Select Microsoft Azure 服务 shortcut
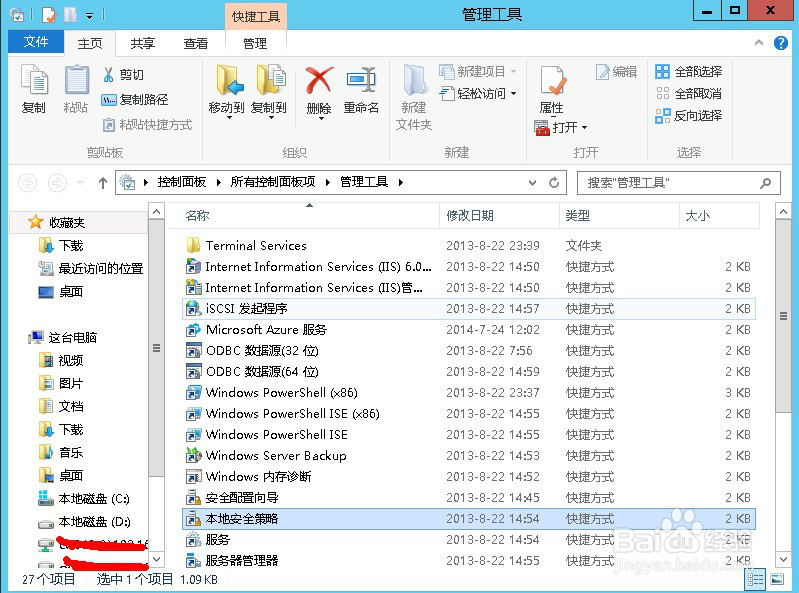This screenshot has height=593, width=799. tap(469, 330)
